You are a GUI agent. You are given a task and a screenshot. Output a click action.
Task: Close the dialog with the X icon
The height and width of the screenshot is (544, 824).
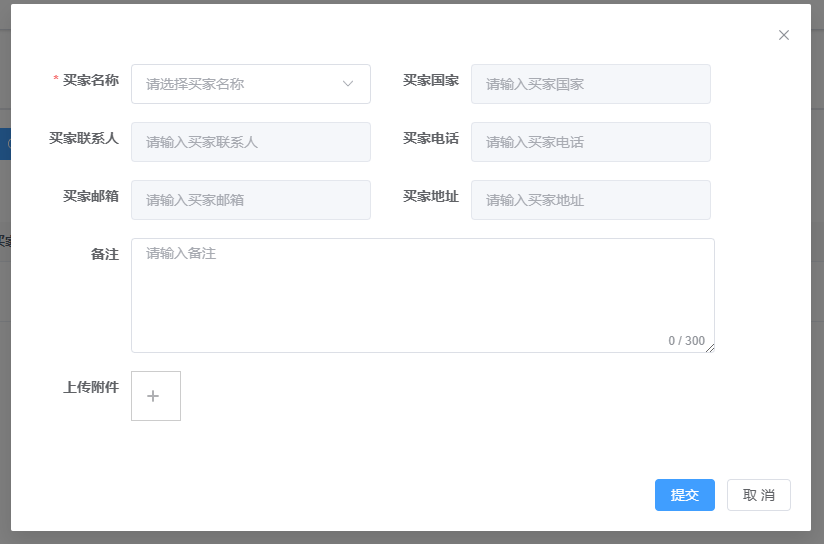(784, 35)
